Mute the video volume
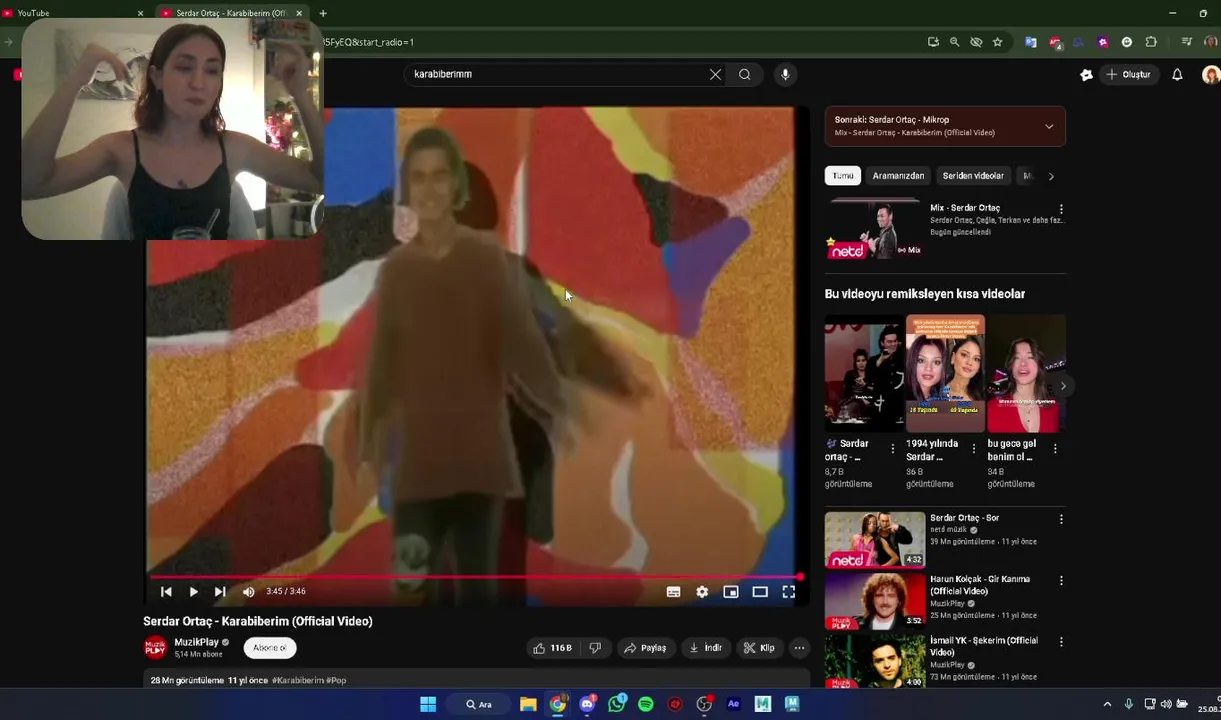The height and width of the screenshot is (720, 1221). click(x=248, y=592)
